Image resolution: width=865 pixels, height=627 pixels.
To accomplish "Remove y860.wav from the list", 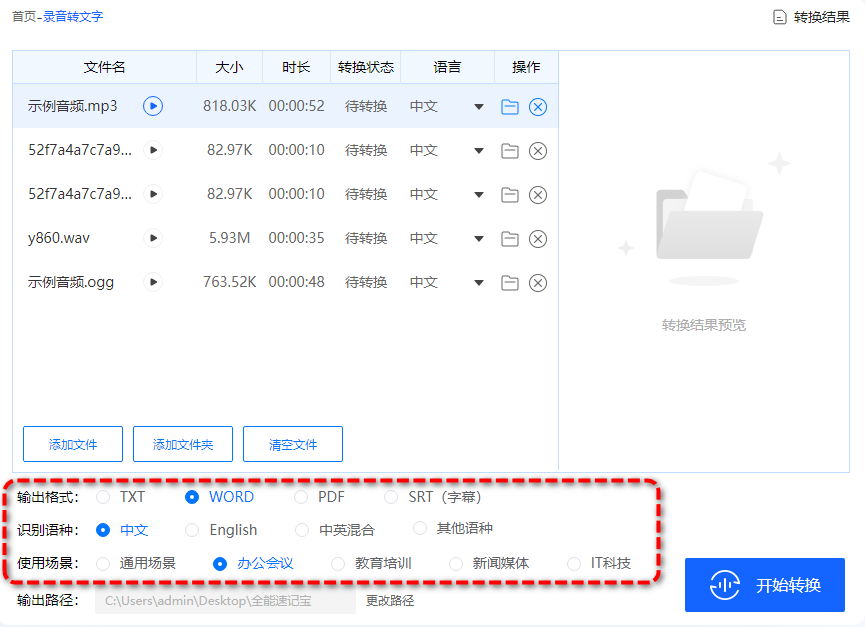I will (538, 239).
